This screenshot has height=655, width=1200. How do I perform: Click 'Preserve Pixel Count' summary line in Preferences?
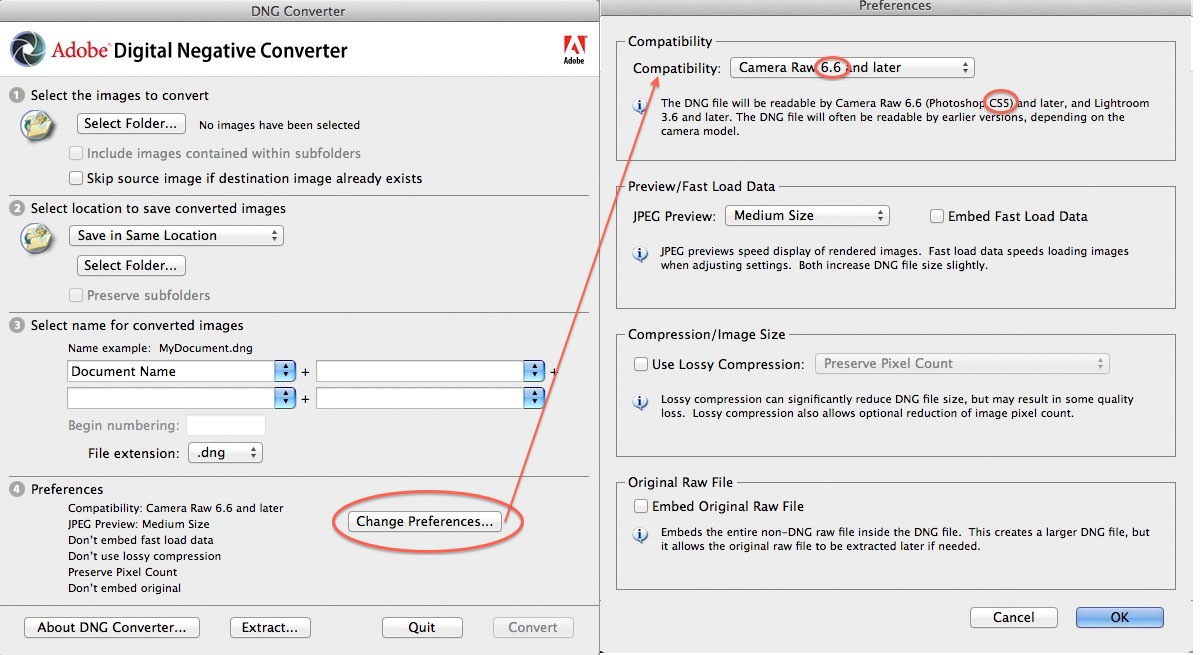[123, 572]
